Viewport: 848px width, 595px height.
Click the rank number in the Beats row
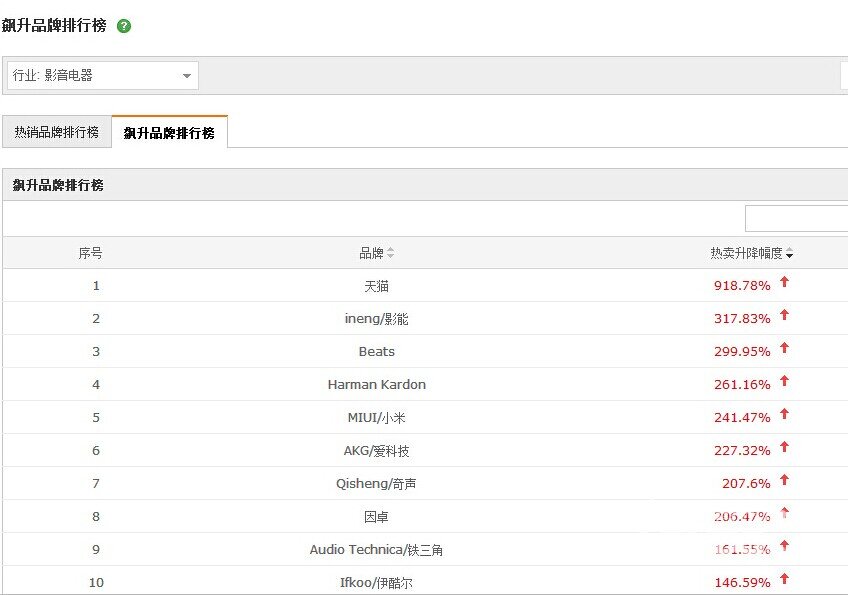click(96, 352)
